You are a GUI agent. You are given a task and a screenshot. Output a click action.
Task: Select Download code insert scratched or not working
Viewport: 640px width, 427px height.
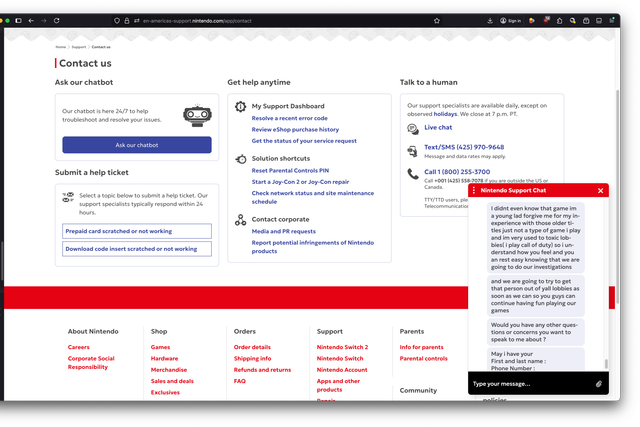(x=137, y=249)
